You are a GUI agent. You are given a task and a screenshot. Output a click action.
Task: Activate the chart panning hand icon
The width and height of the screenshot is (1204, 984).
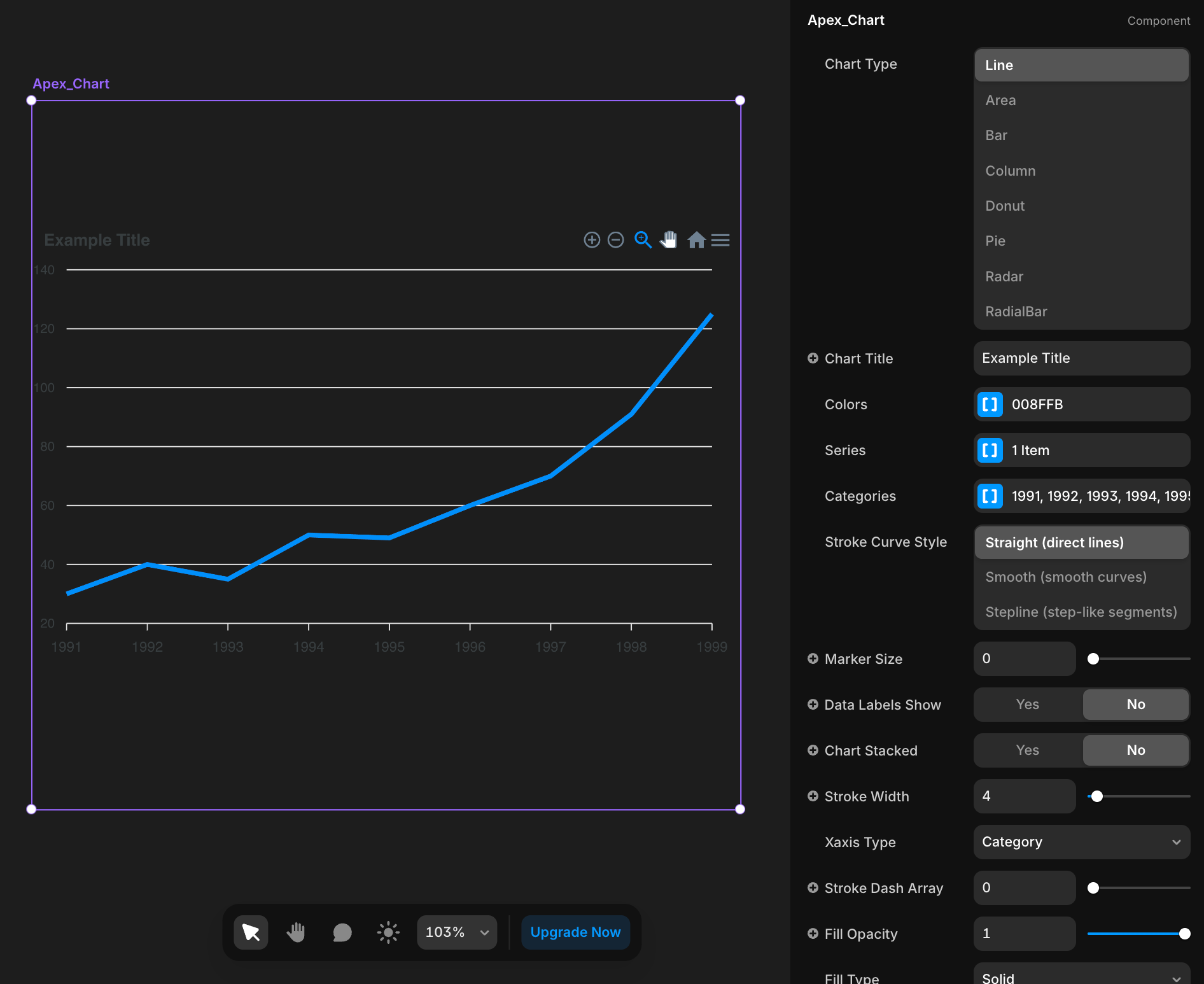coord(669,240)
